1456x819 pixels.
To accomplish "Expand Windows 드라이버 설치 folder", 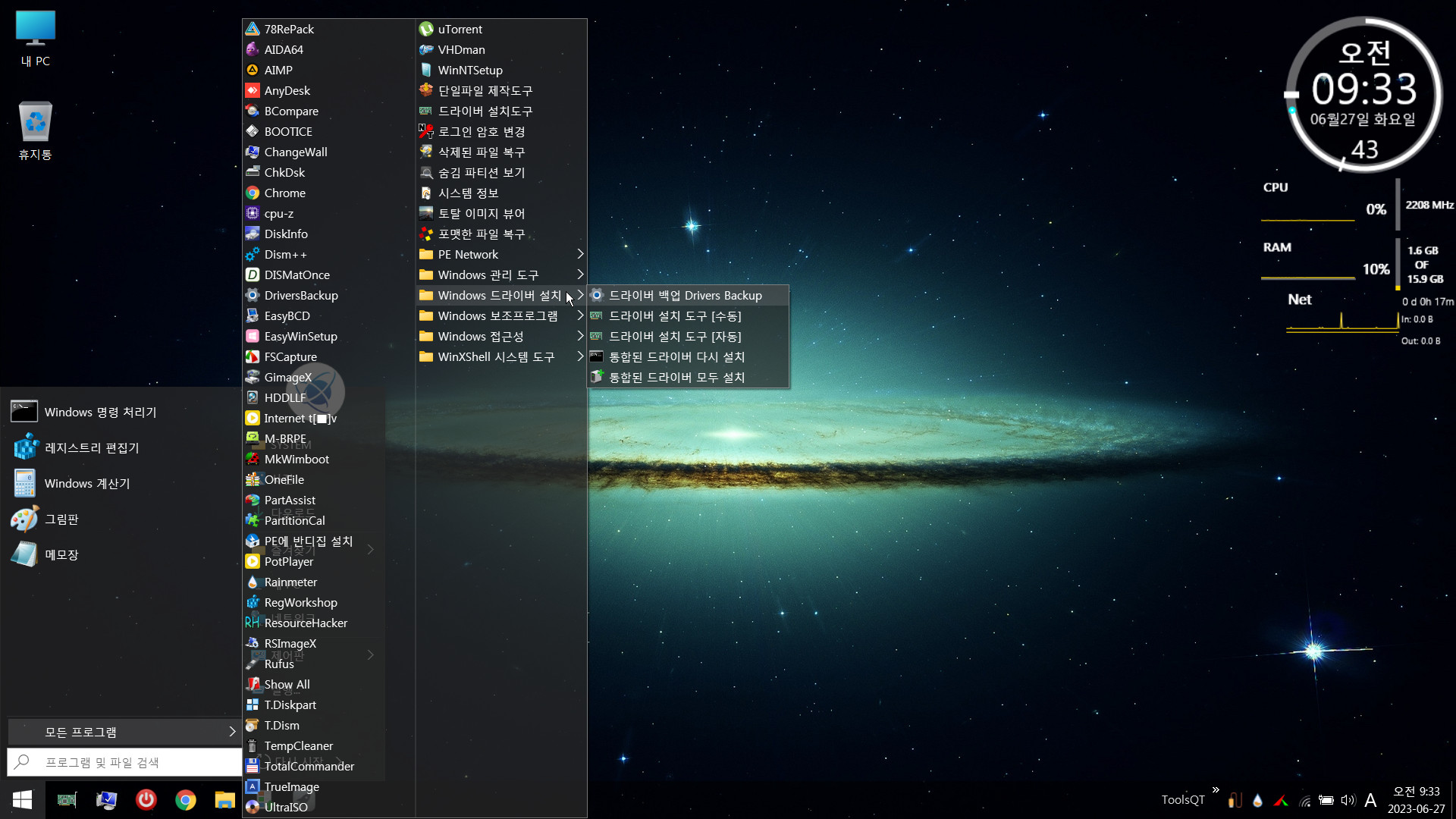I will [x=501, y=295].
